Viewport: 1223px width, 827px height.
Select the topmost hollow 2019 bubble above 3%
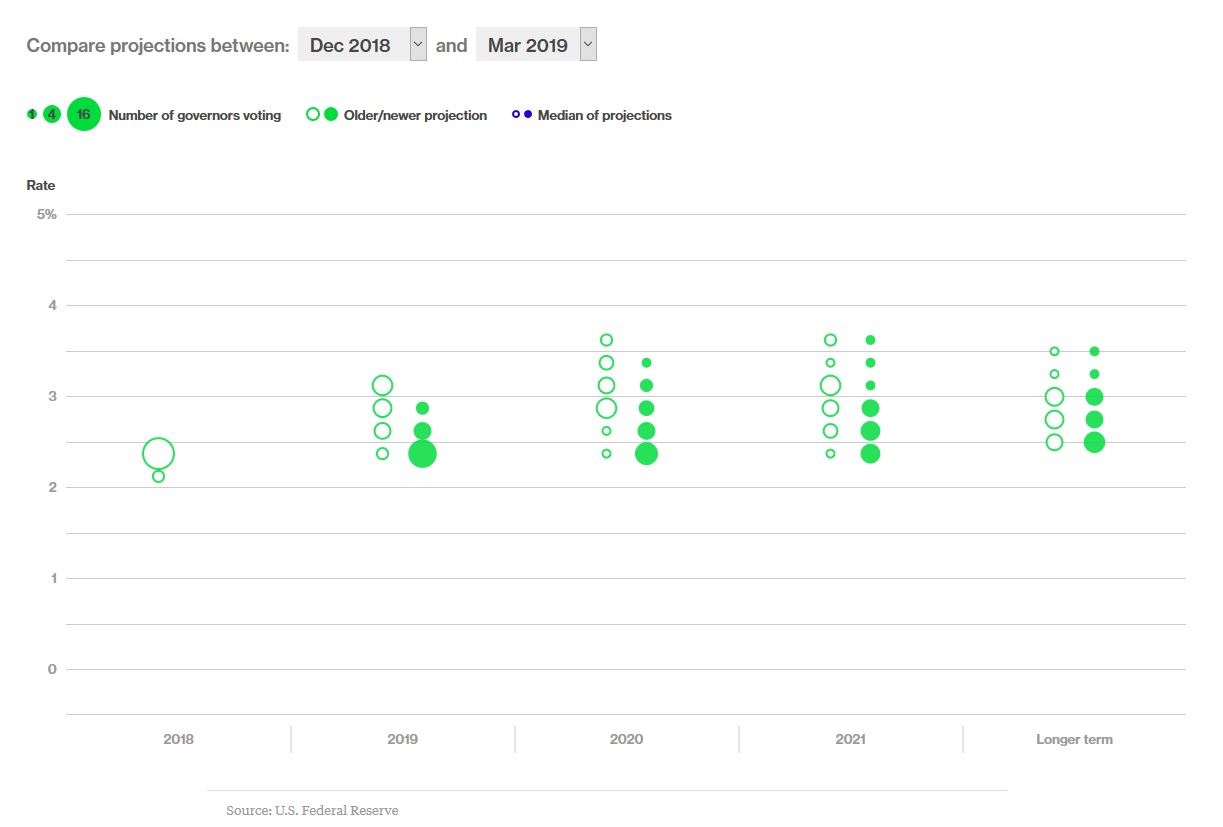click(x=382, y=385)
